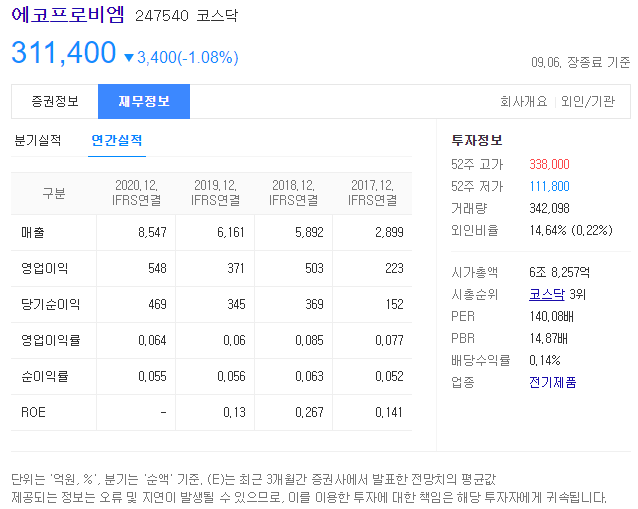Click the 2,899 sales value for 2017

[389, 232]
